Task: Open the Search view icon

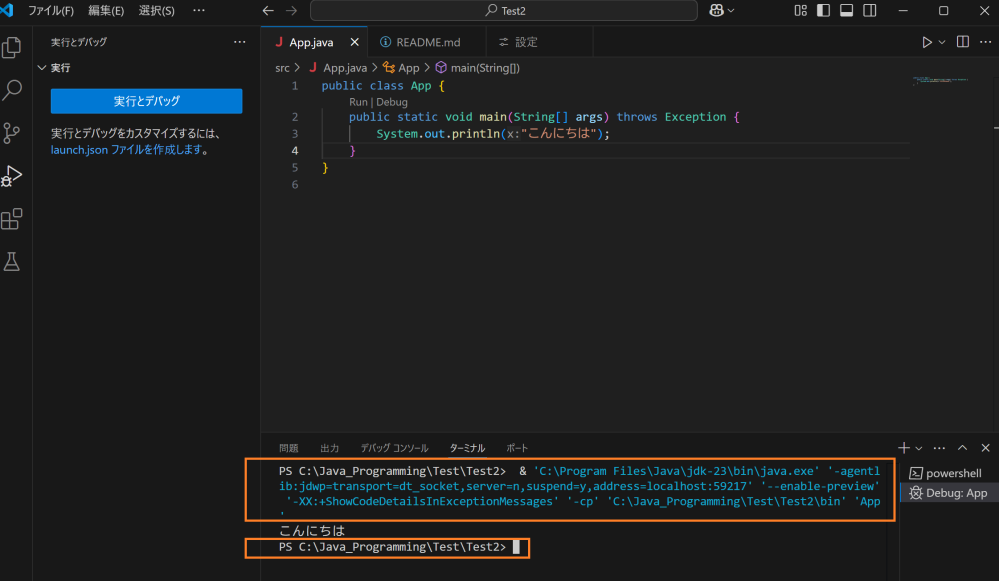Action: (x=13, y=90)
